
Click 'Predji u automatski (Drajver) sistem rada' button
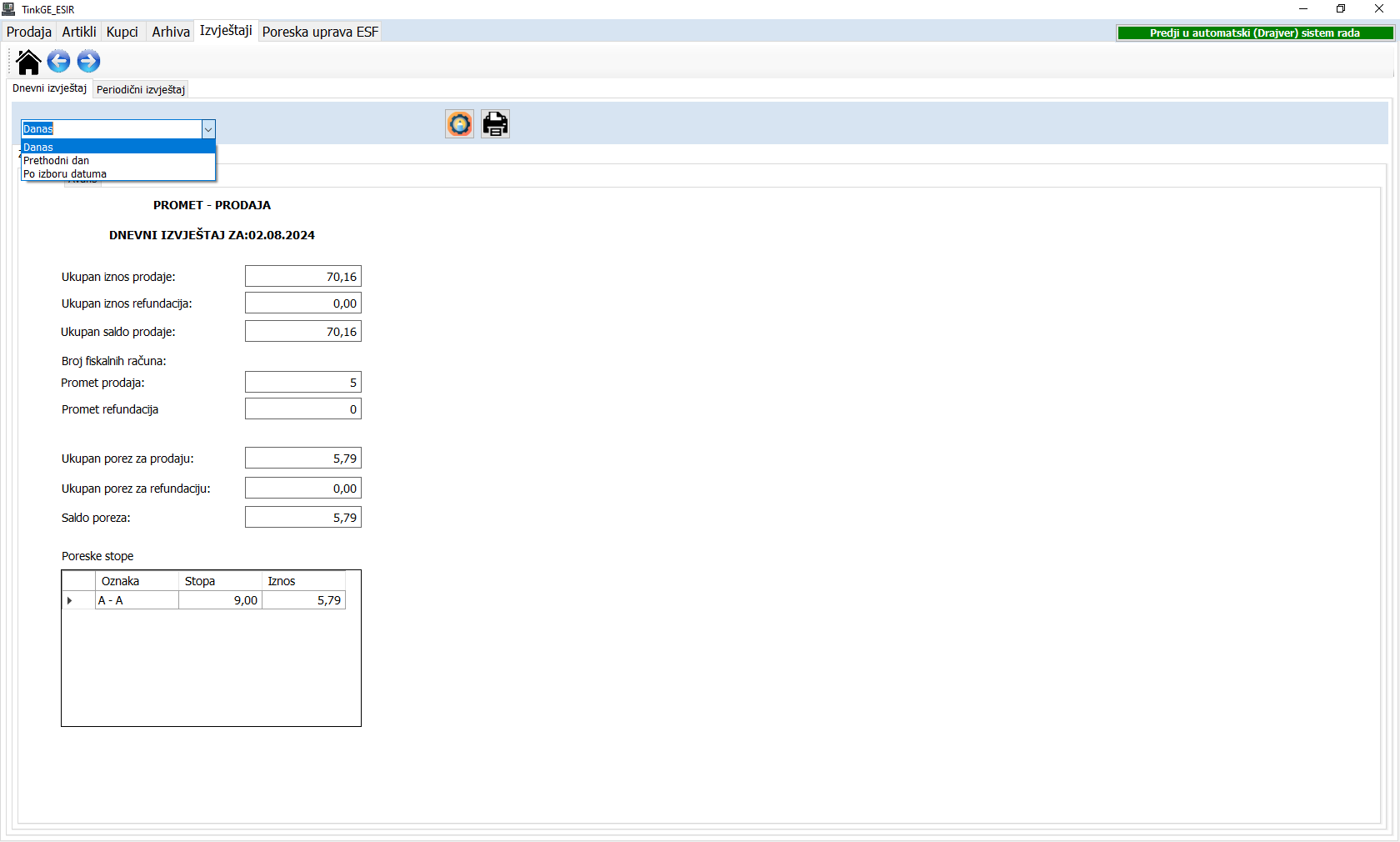click(x=1254, y=33)
